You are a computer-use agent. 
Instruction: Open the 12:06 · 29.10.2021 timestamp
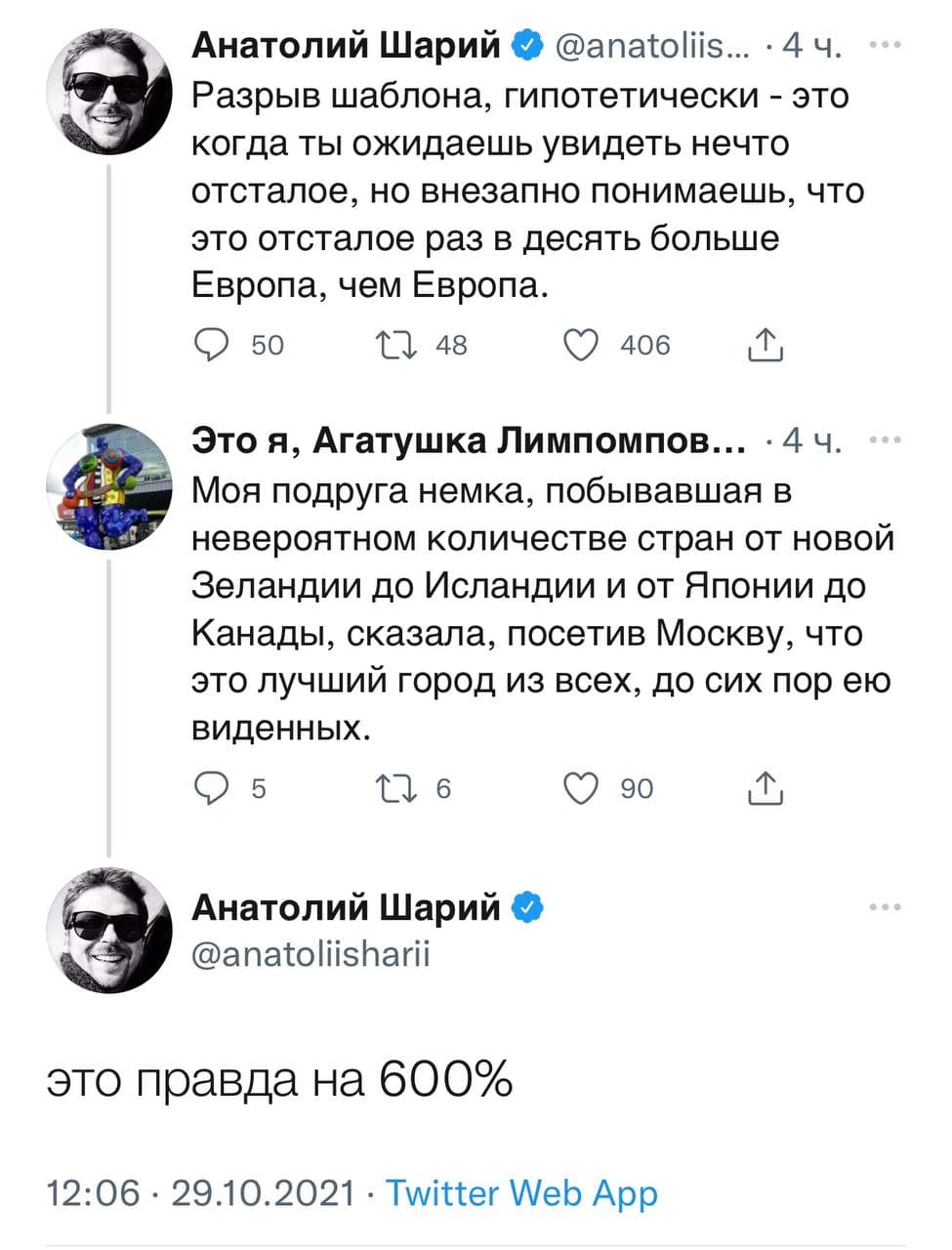200,1193
